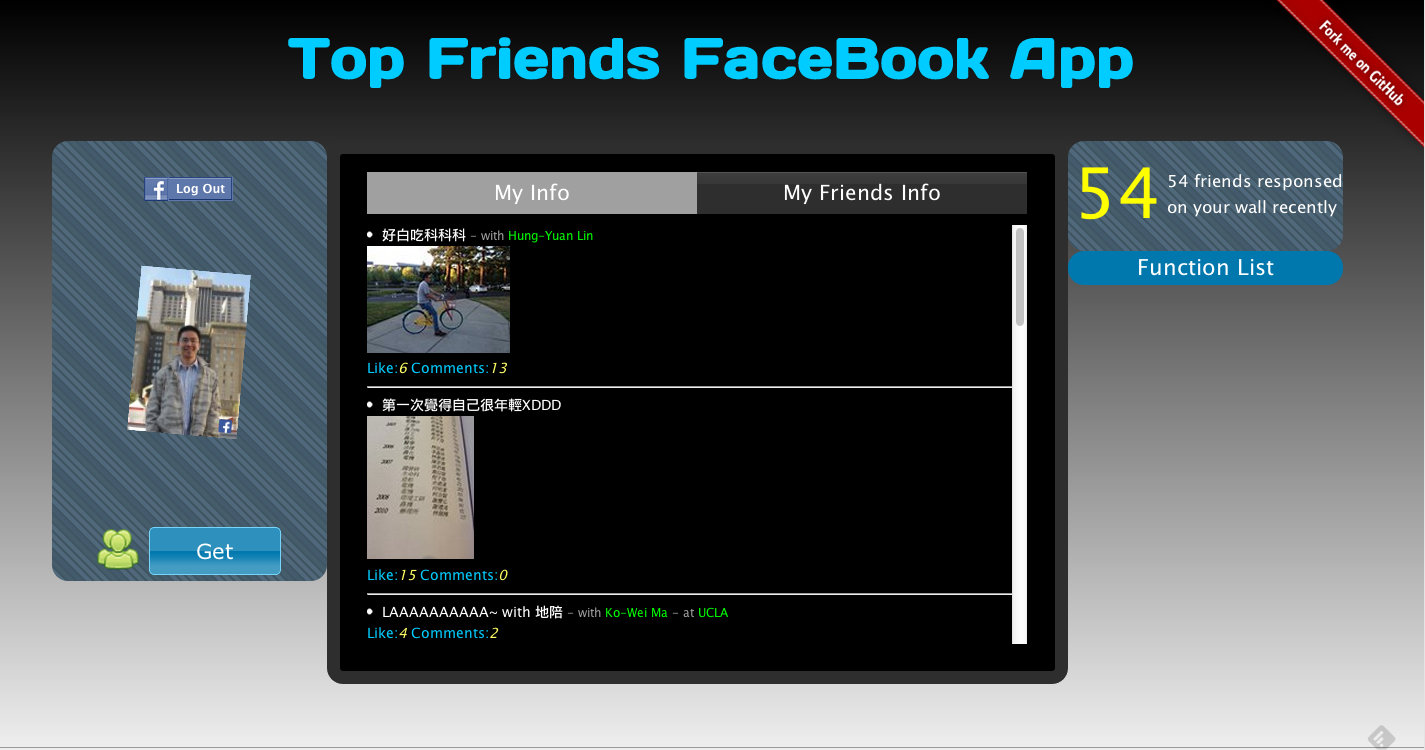The image size is (1425, 750).
Task: Switch to the My Info tab
Action: pyautogui.click(x=532, y=193)
